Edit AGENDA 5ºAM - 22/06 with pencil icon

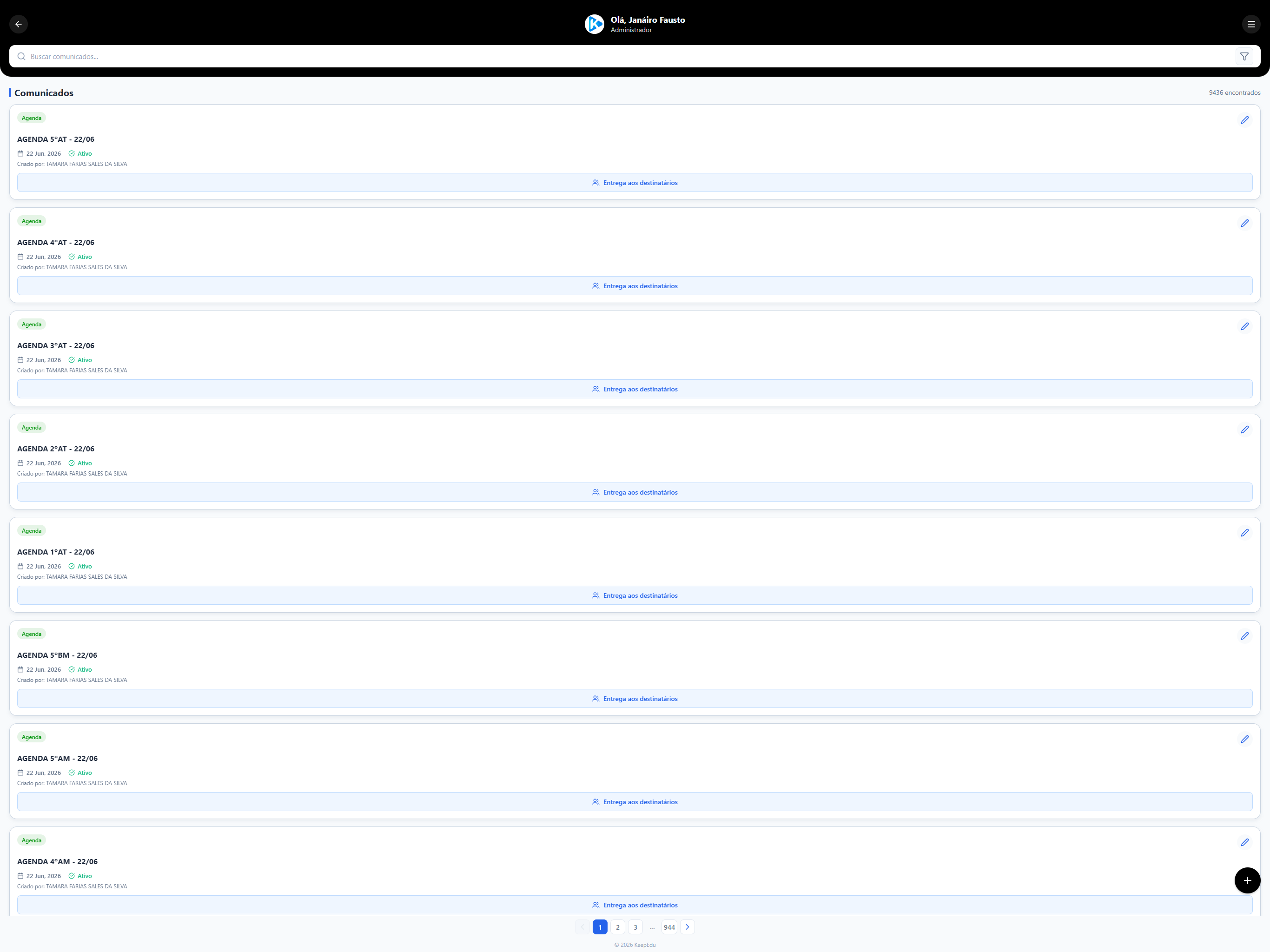[1244, 740]
